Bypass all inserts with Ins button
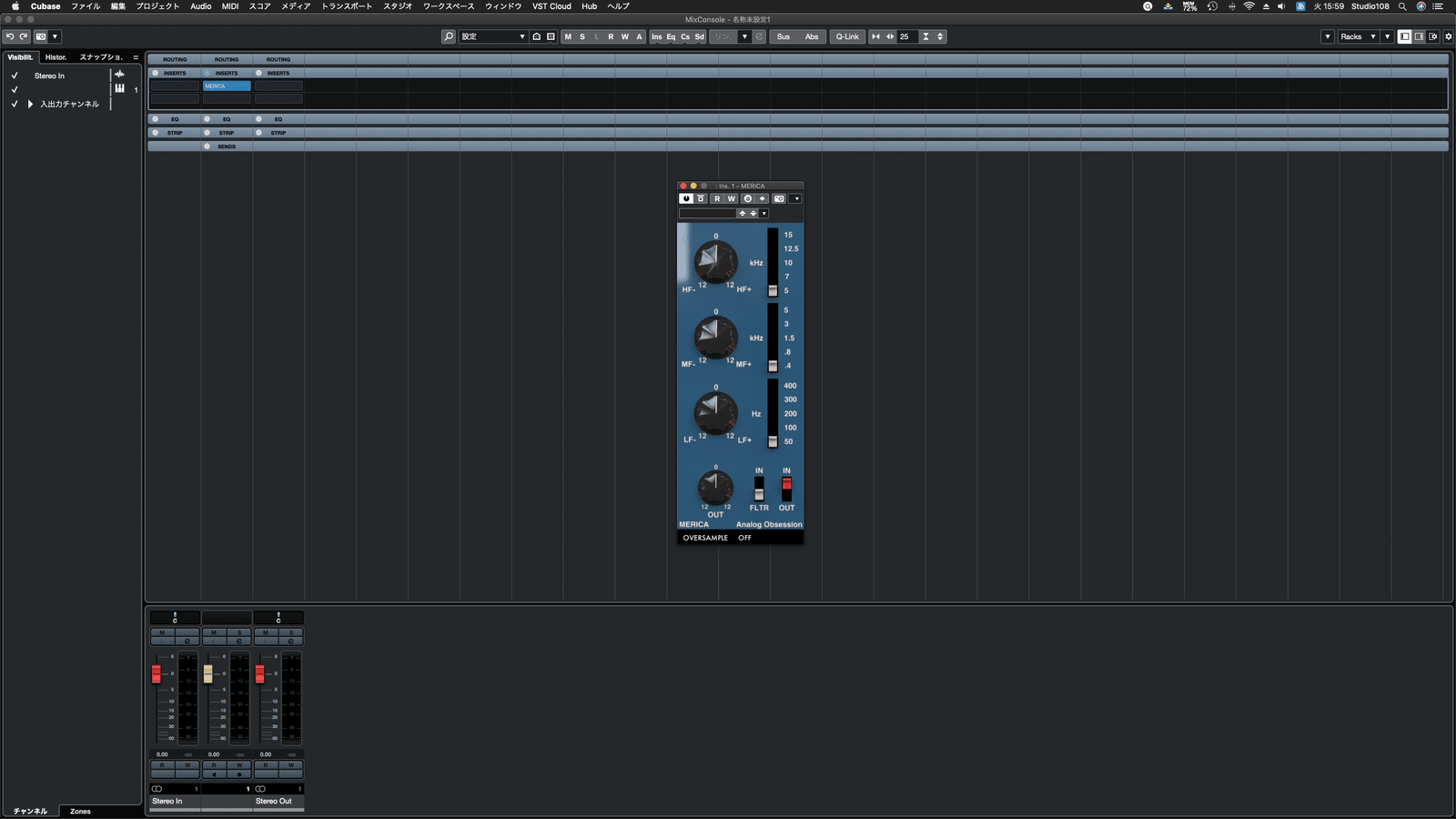Viewport: 1456px width, 819px height. coord(657,36)
